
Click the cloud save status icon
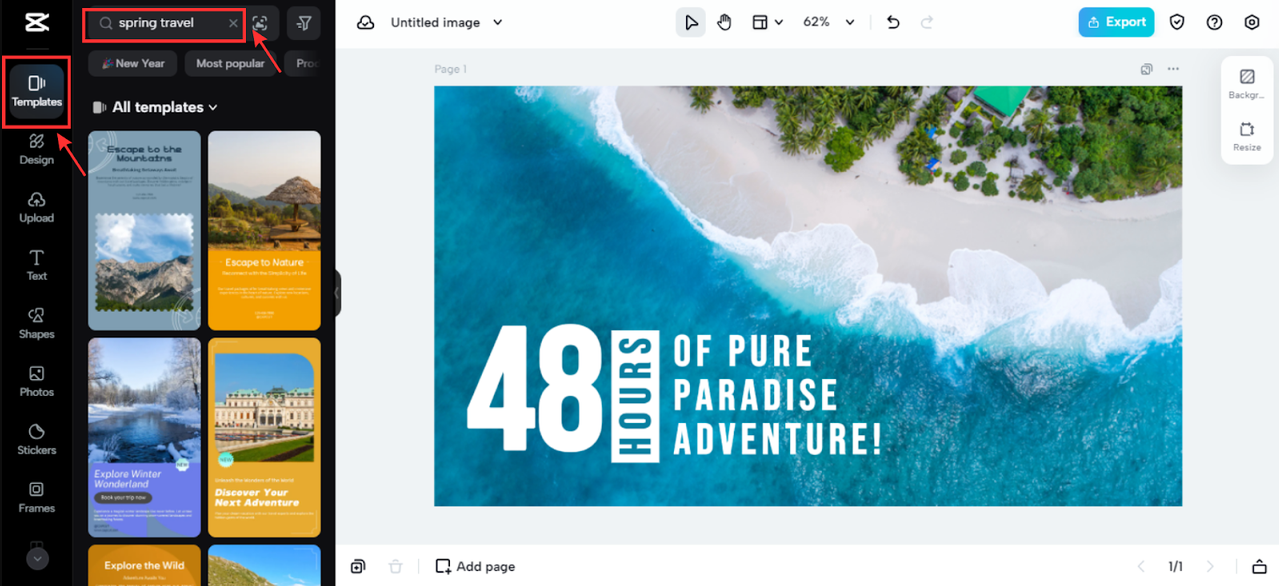366,22
